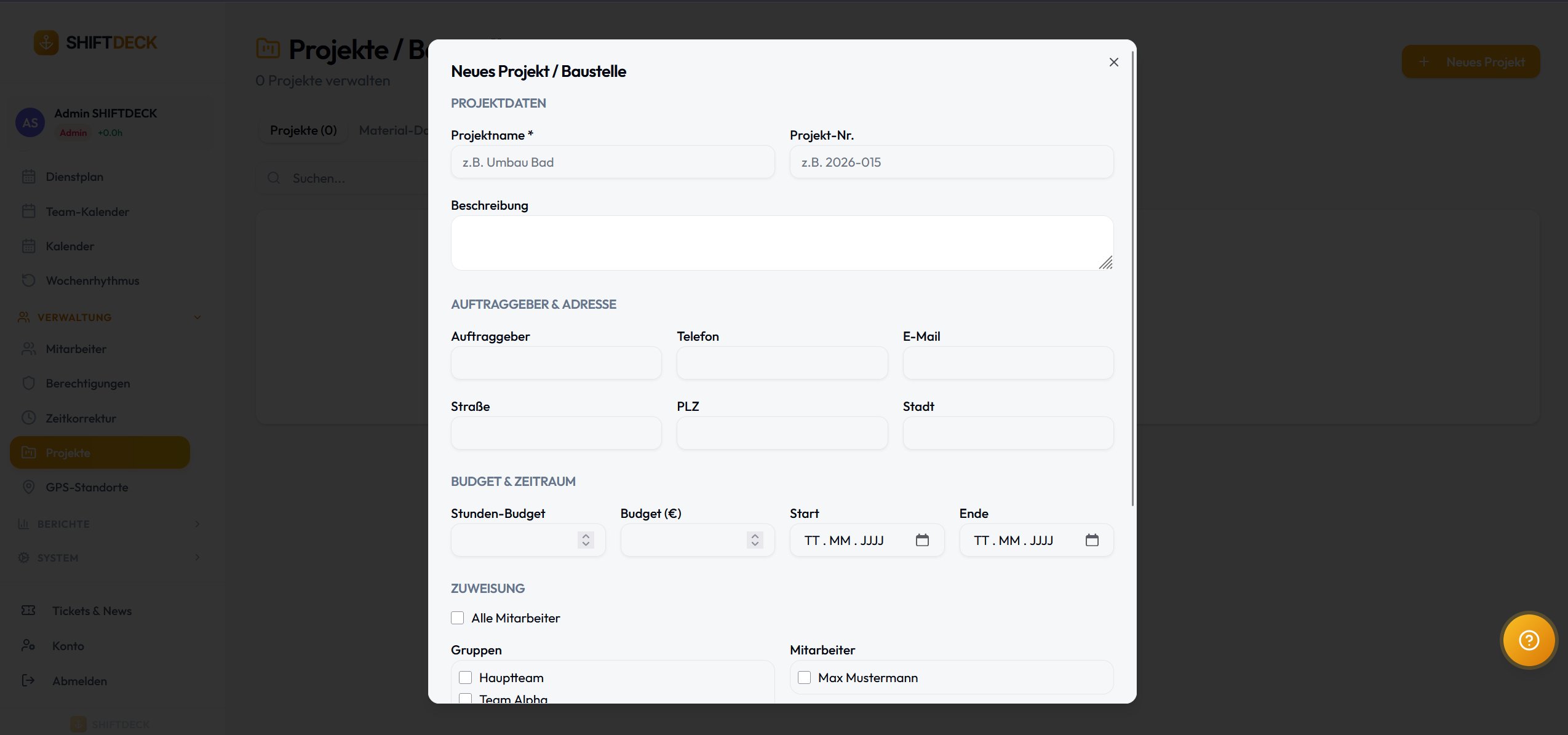1568x735 pixels.
Task: Open Dienstplan from the sidebar
Action: pos(74,177)
